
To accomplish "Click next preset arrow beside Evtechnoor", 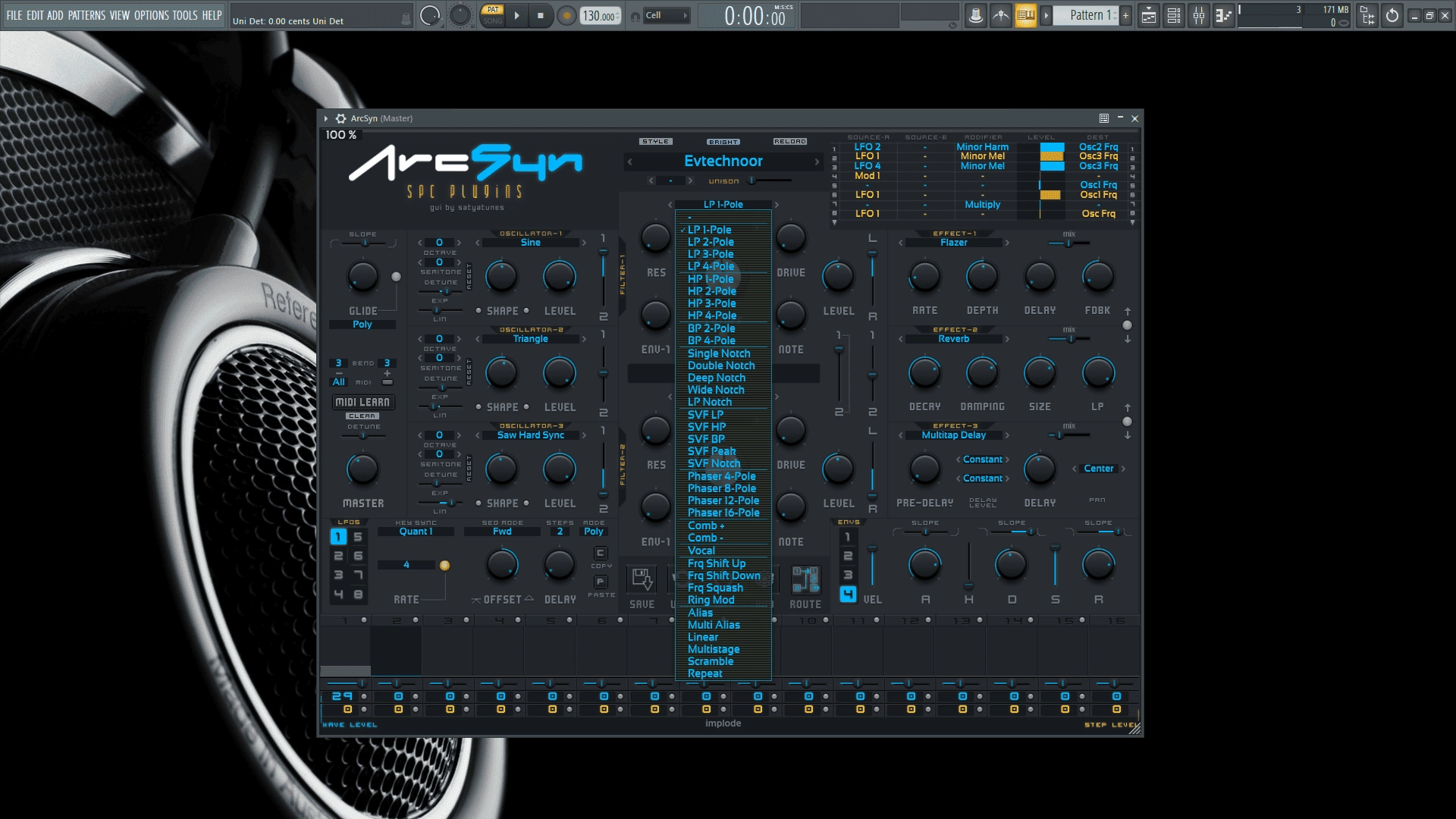I will pyautogui.click(x=817, y=162).
